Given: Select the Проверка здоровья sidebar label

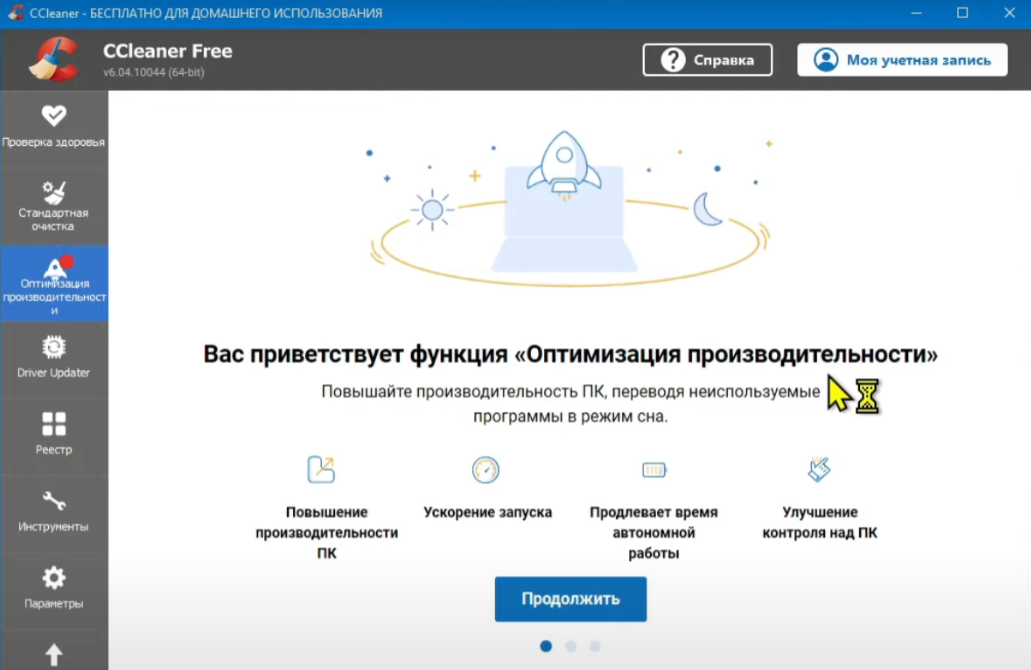Looking at the screenshot, I should click(54, 142).
